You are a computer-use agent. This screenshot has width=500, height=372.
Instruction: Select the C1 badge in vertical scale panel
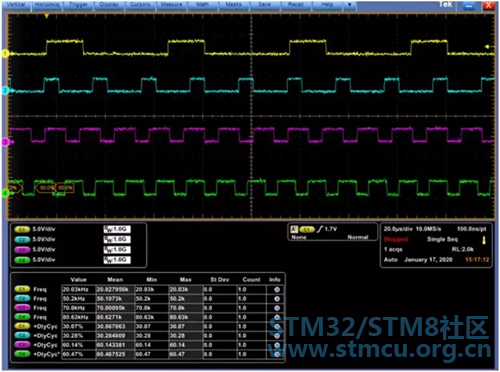point(22,229)
